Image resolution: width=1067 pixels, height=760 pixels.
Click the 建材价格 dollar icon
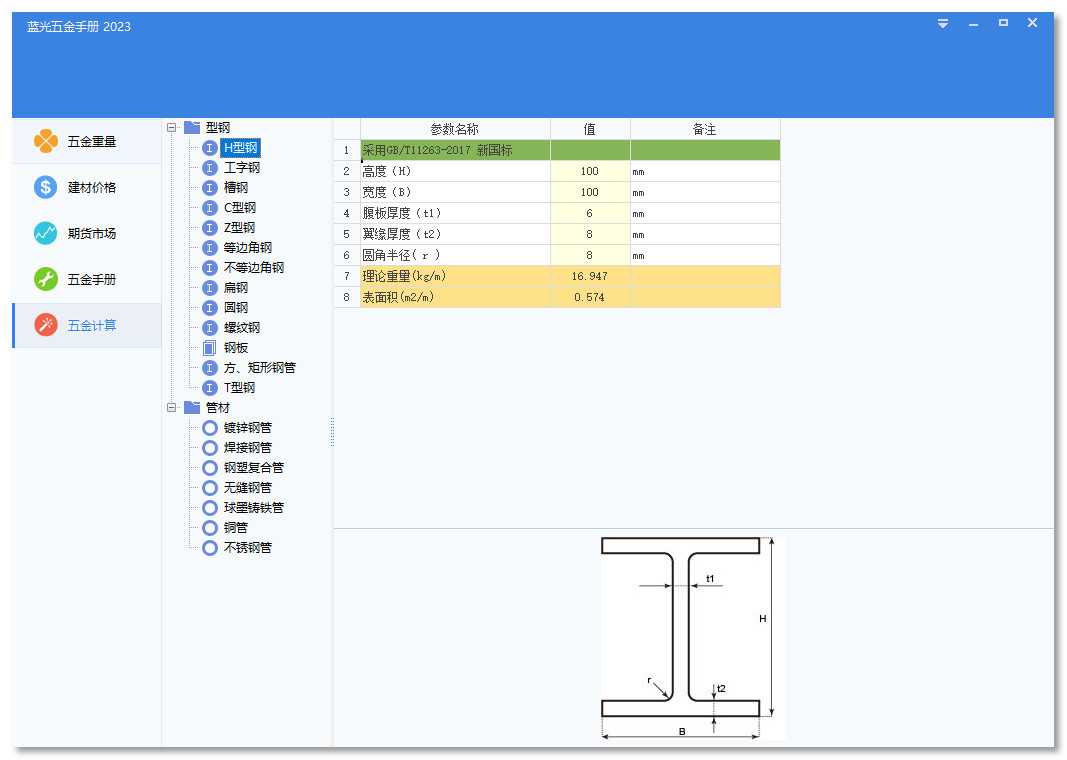tap(46, 187)
